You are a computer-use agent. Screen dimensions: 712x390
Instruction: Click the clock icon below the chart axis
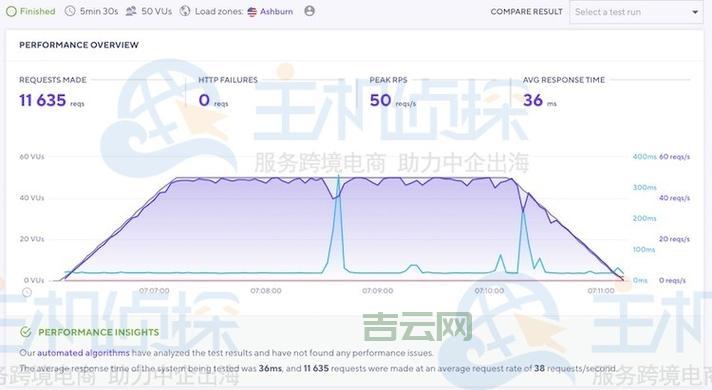[x=27, y=292]
